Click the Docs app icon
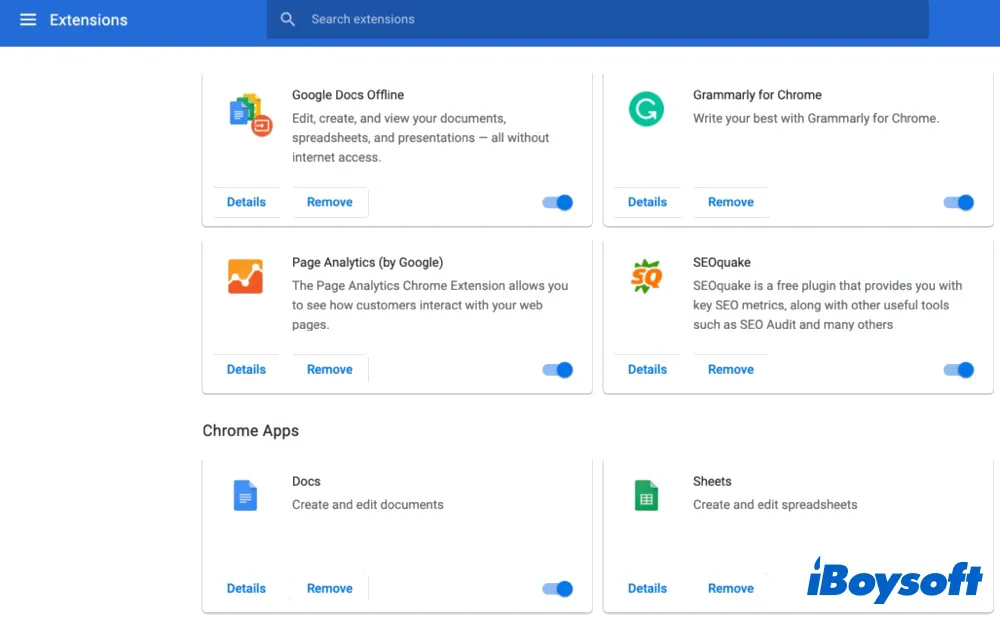The width and height of the screenshot is (1000, 618). pyautogui.click(x=245, y=495)
